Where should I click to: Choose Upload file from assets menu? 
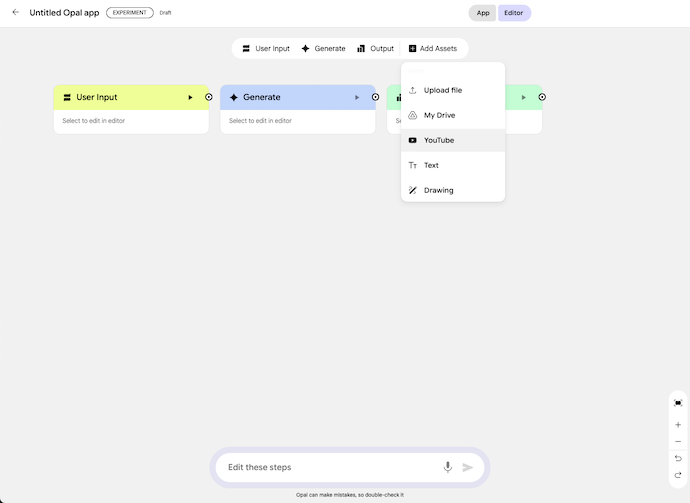(x=453, y=90)
